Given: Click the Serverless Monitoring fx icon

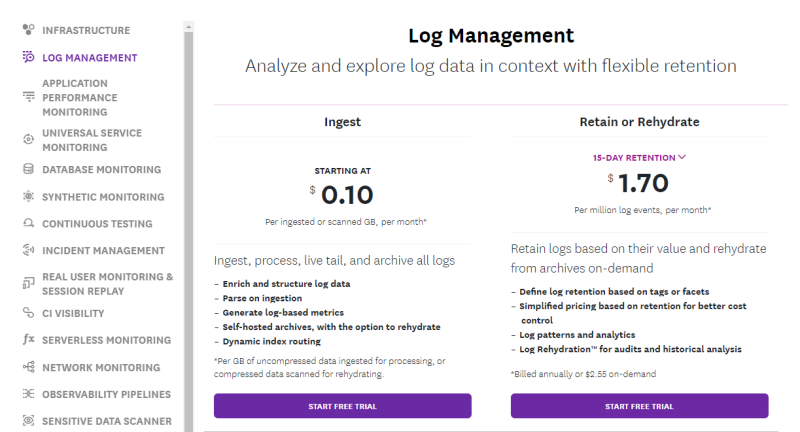Looking at the screenshot, I should [29, 340].
